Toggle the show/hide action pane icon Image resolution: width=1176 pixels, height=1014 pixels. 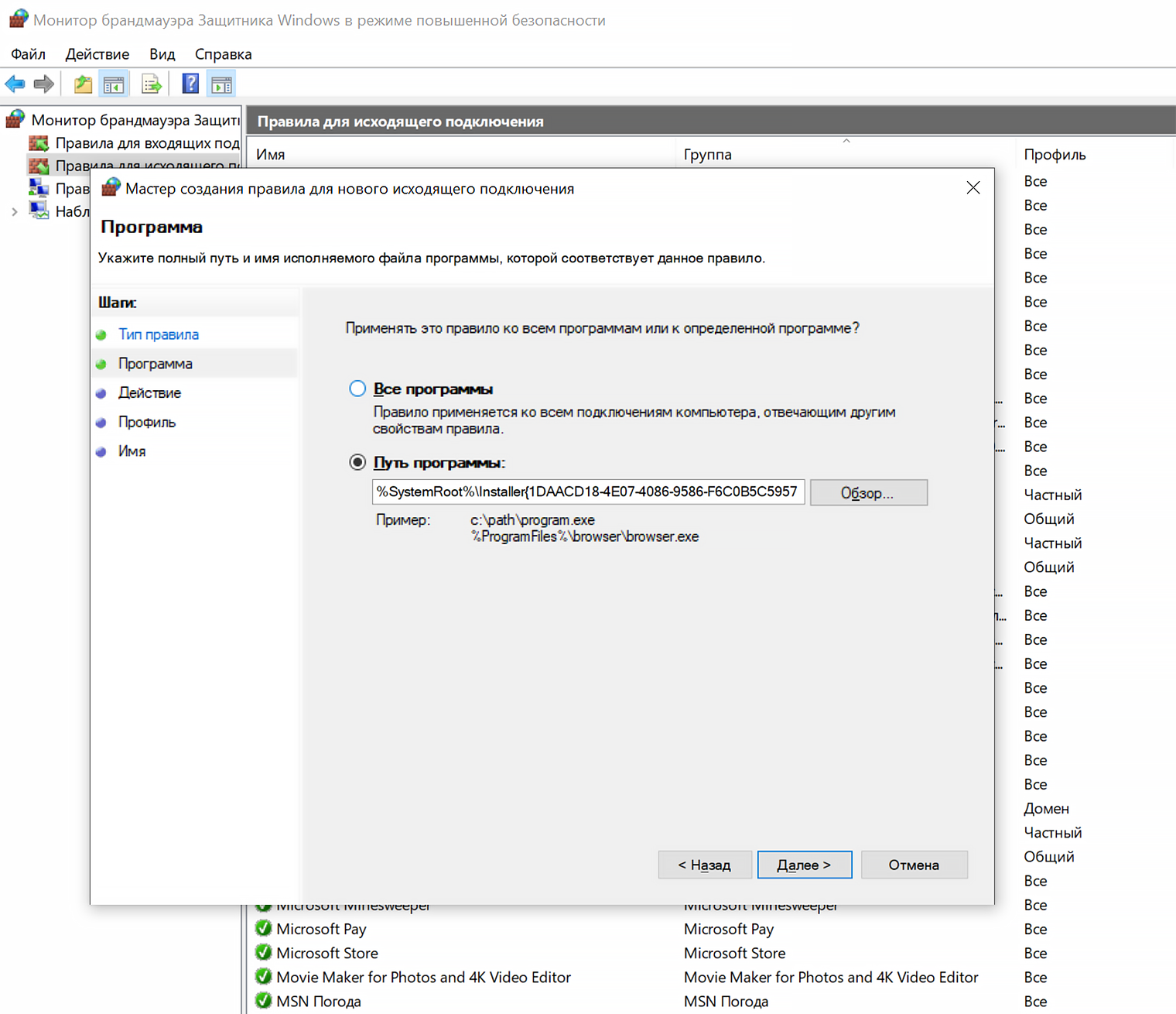click(x=222, y=84)
